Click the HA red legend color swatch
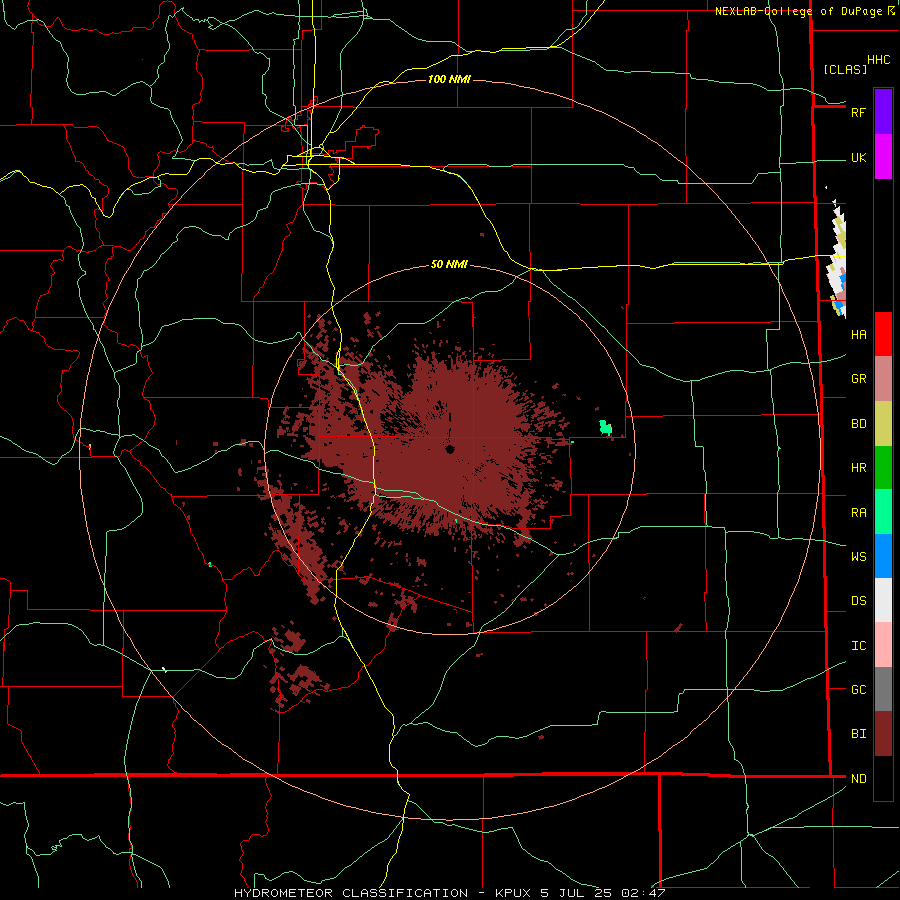The width and height of the screenshot is (900, 900). pos(883,334)
